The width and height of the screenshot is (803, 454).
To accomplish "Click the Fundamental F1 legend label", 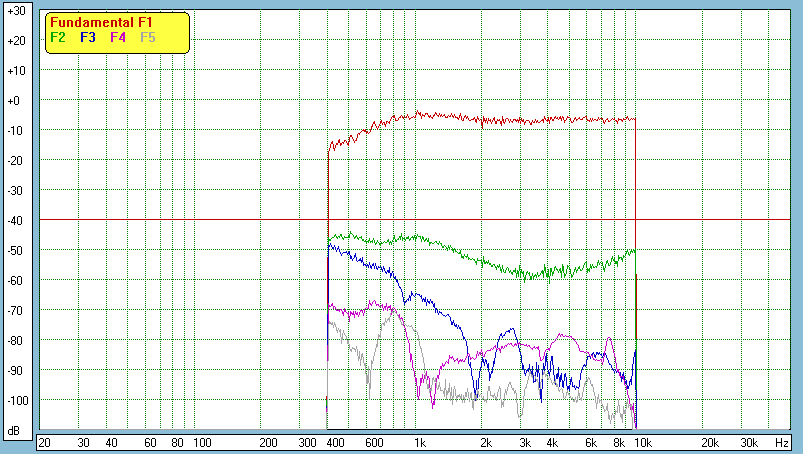I will pos(103,22).
